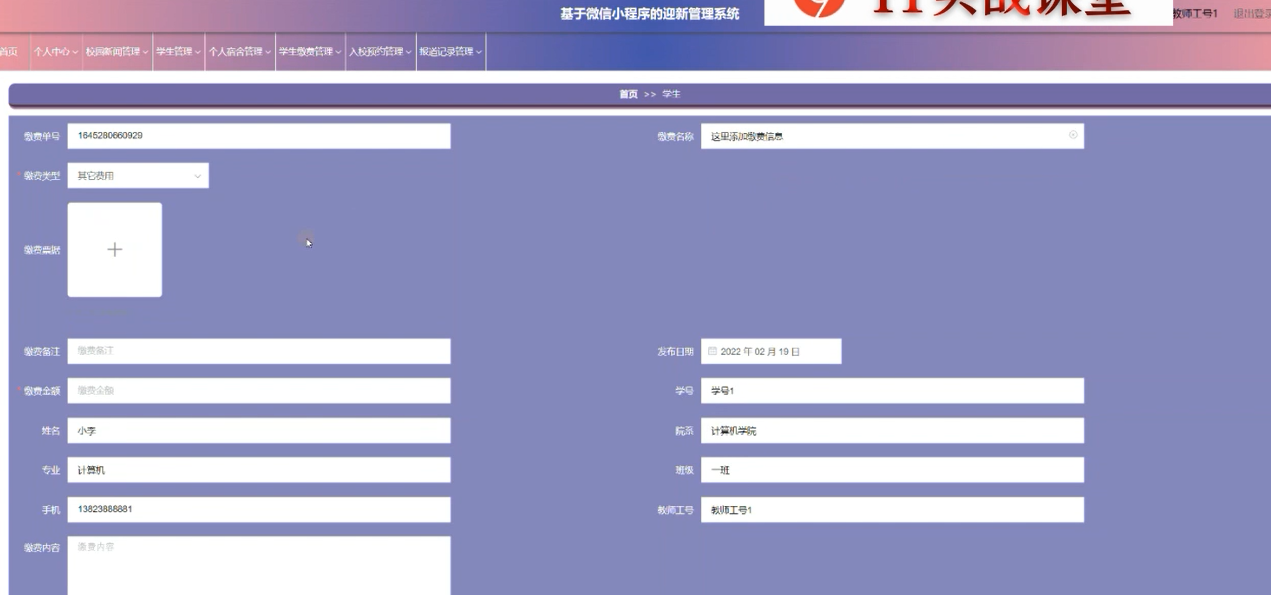This screenshot has width=1271, height=595.
Task: Click the 学号 input showing 学号1
Action: coord(892,391)
